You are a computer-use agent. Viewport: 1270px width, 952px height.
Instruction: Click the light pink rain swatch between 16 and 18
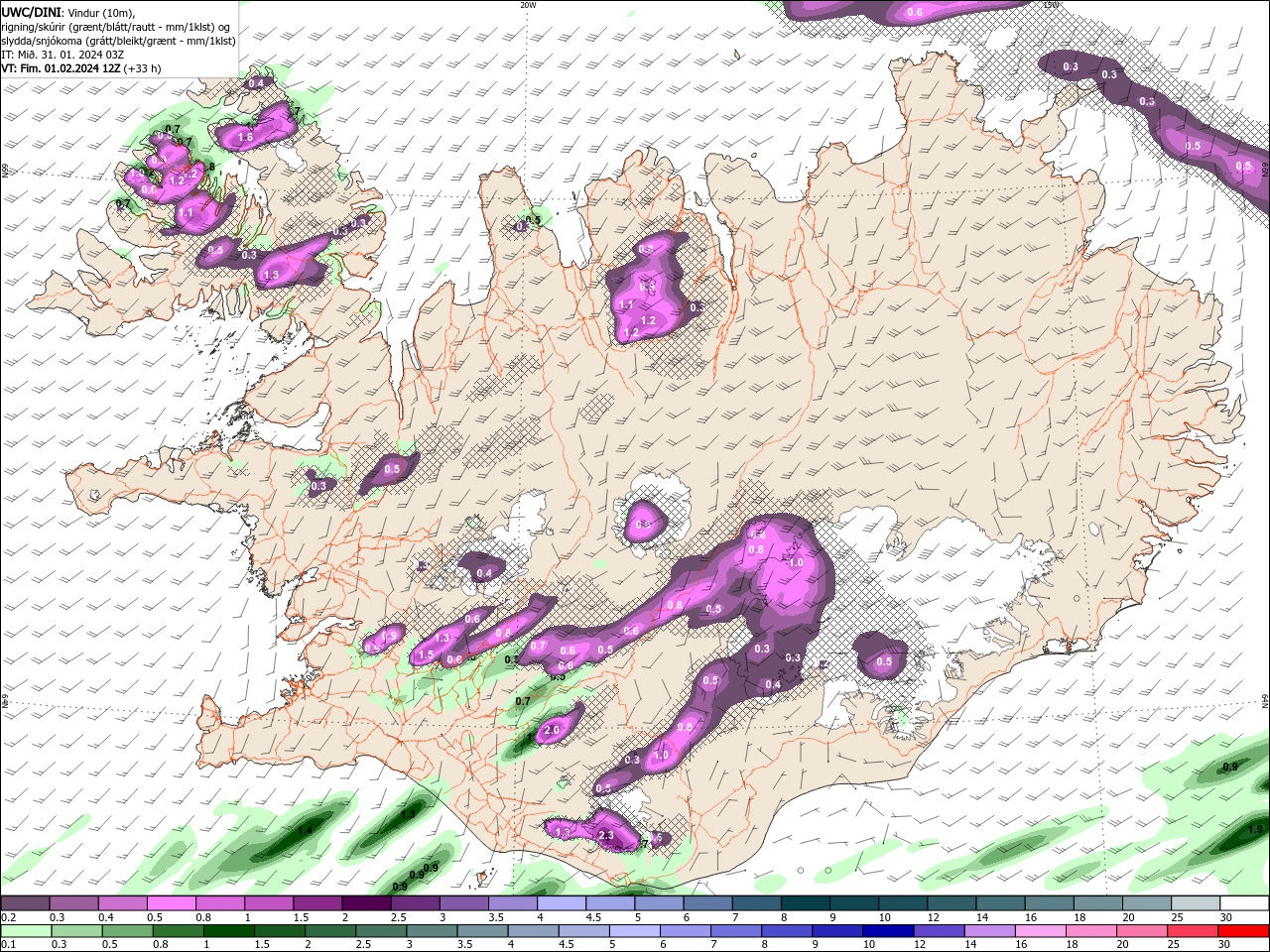(1041, 931)
